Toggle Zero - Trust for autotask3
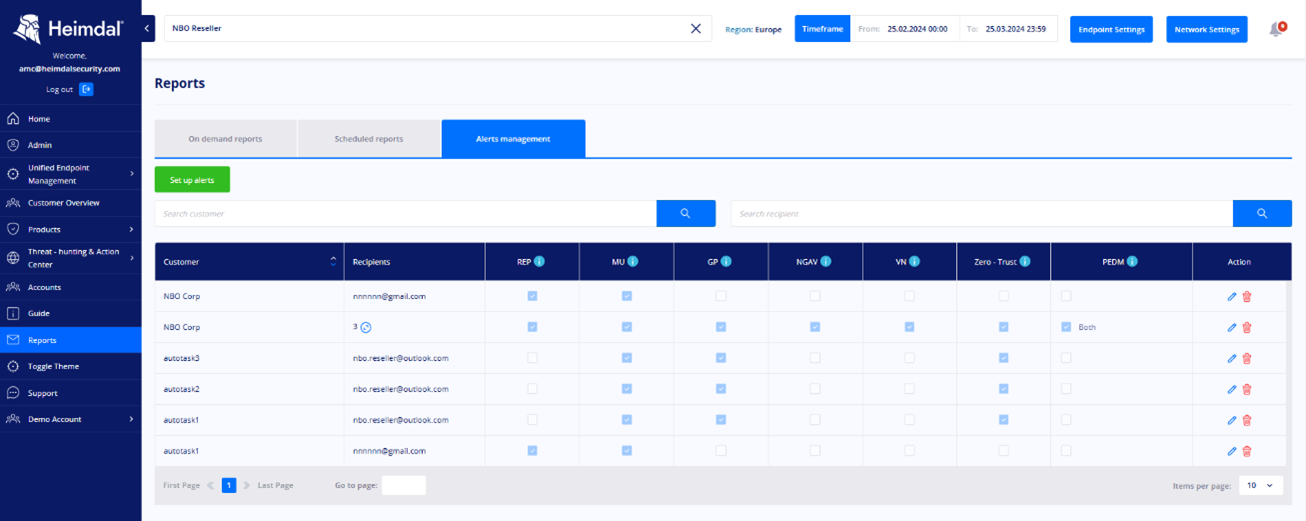1306x521 pixels. pyautogui.click(x=1004, y=358)
